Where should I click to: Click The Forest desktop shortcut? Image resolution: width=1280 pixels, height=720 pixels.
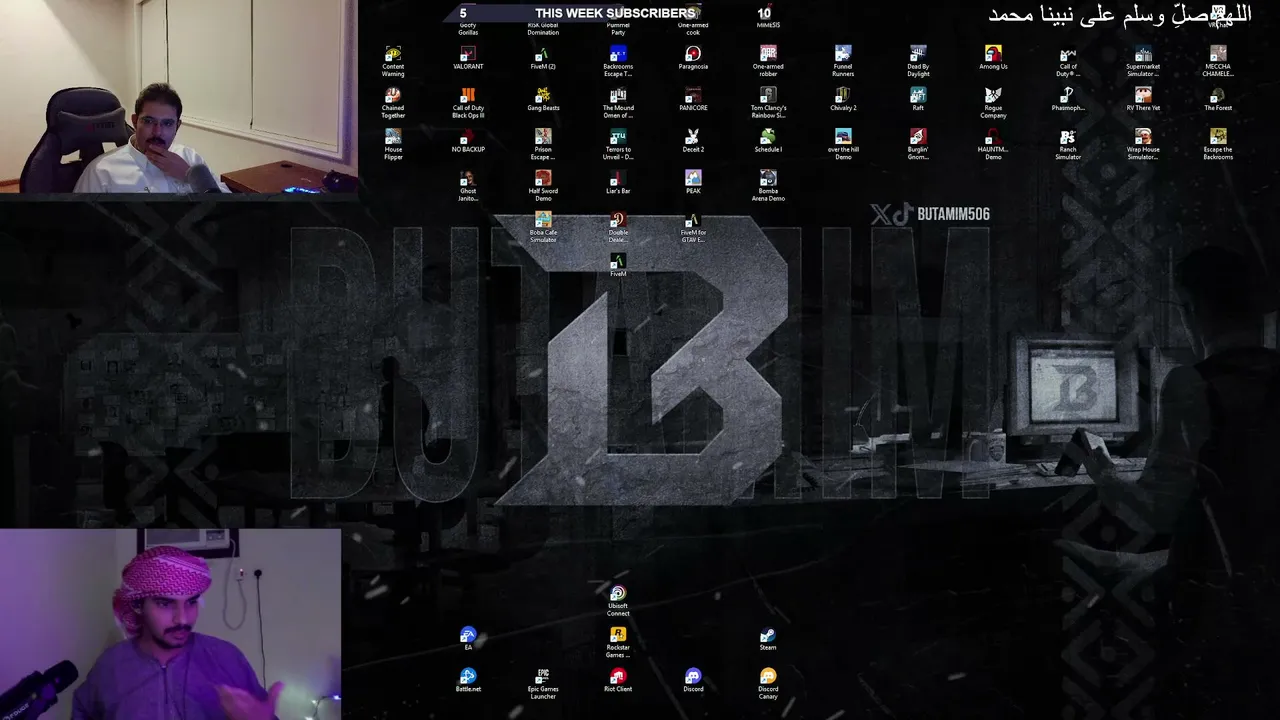[1218, 99]
